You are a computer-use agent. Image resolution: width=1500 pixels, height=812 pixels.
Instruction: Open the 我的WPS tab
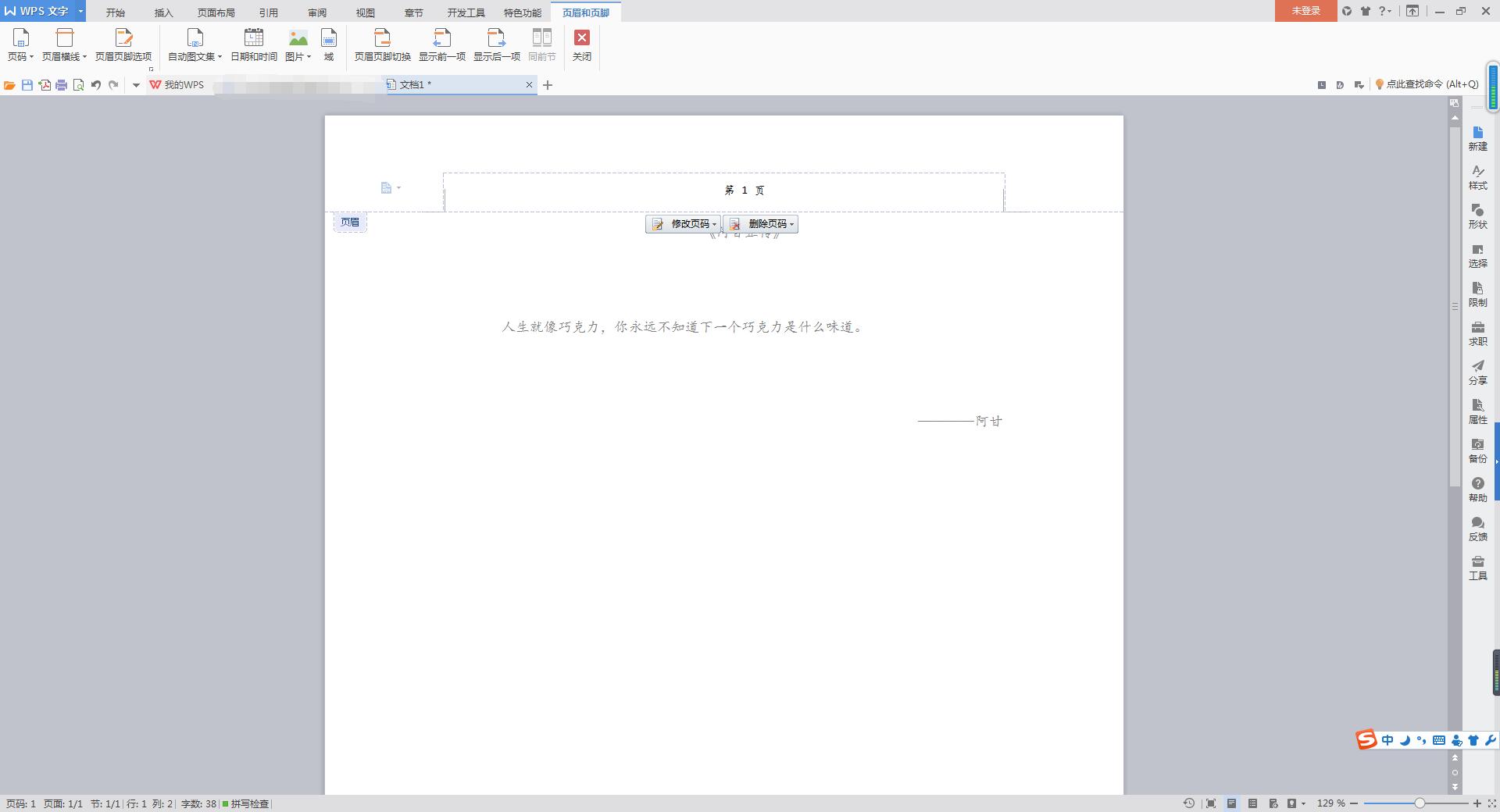177,85
